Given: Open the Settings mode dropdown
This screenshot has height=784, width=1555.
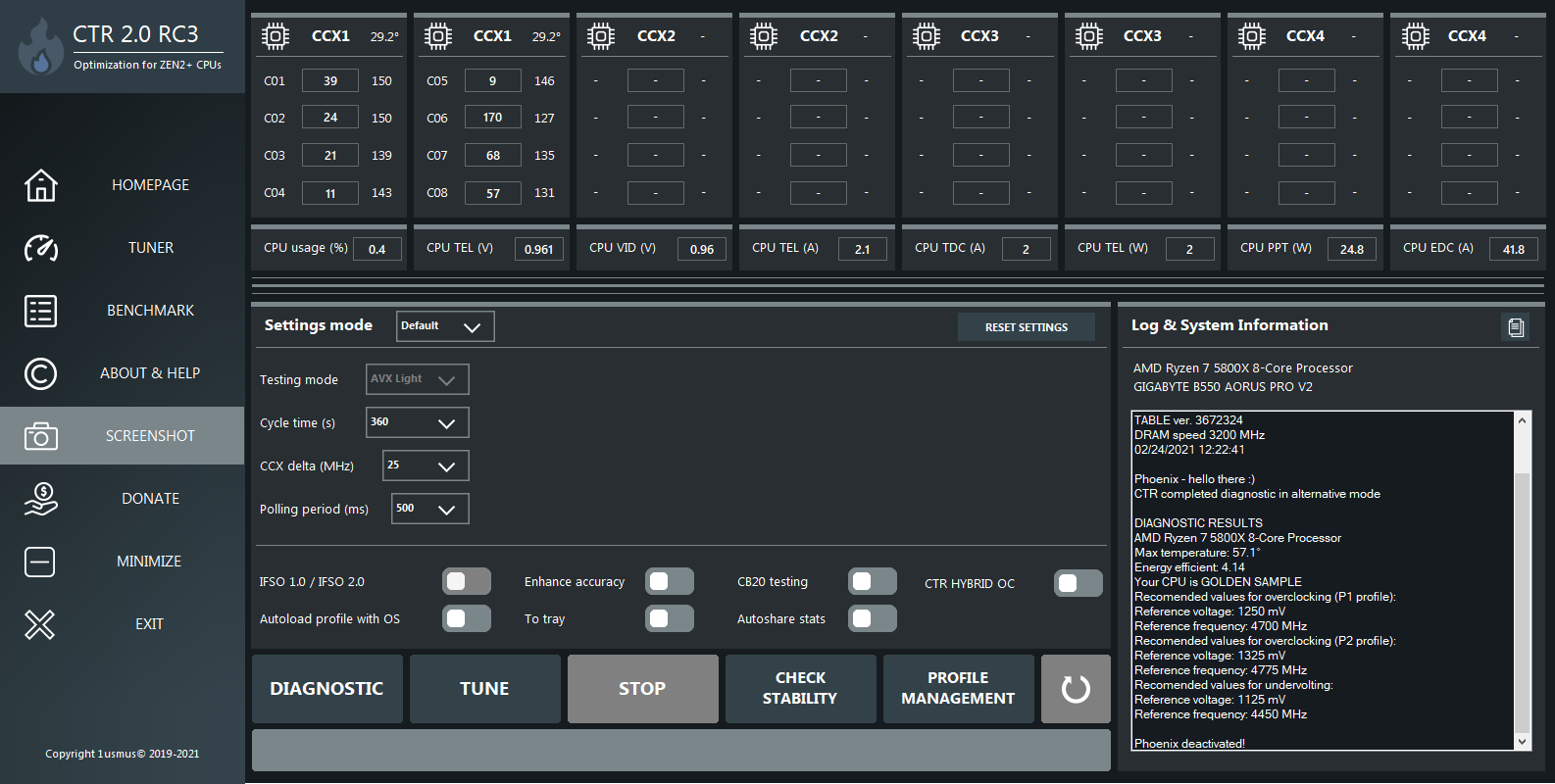Looking at the screenshot, I should click(x=445, y=326).
